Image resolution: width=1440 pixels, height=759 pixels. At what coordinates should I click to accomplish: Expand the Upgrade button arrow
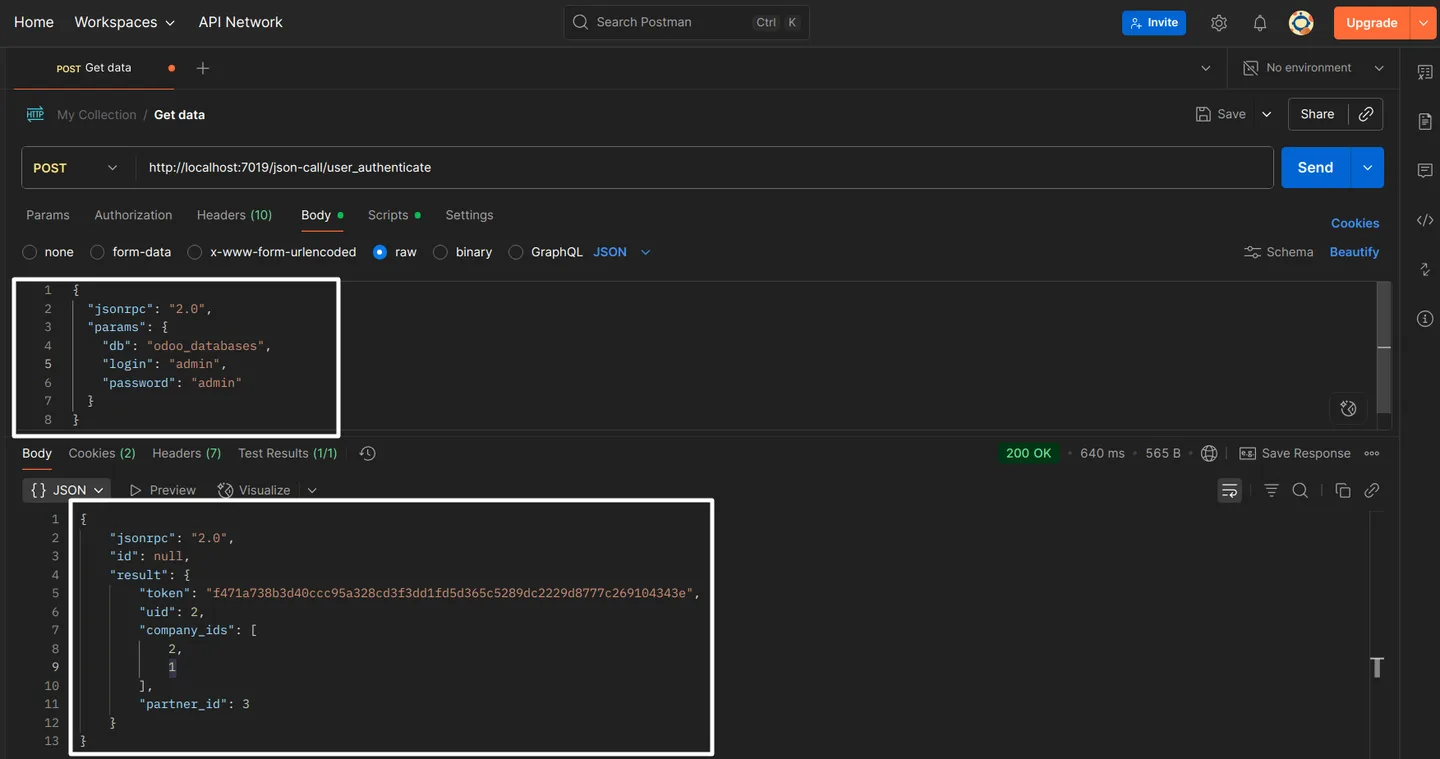click(1423, 23)
